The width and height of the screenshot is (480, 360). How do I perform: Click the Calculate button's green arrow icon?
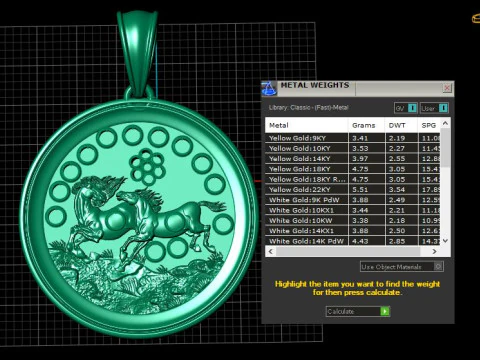385,311
